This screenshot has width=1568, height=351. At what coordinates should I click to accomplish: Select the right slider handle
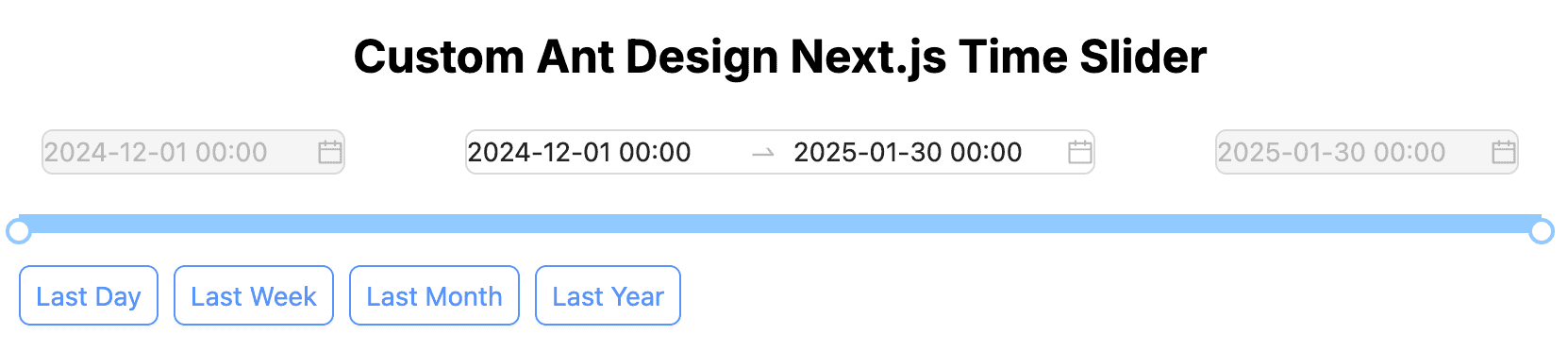[1542, 231]
